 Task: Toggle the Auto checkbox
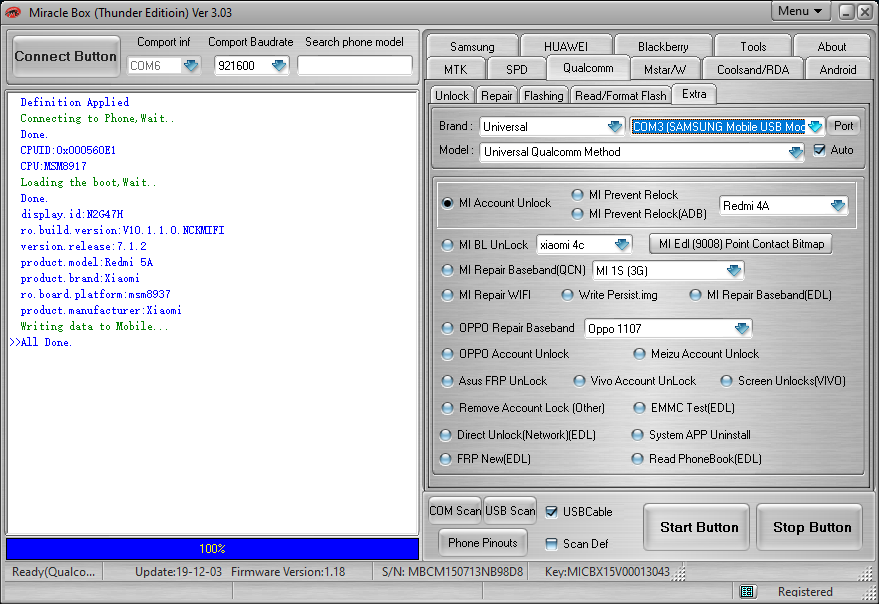tap(819, 150)
